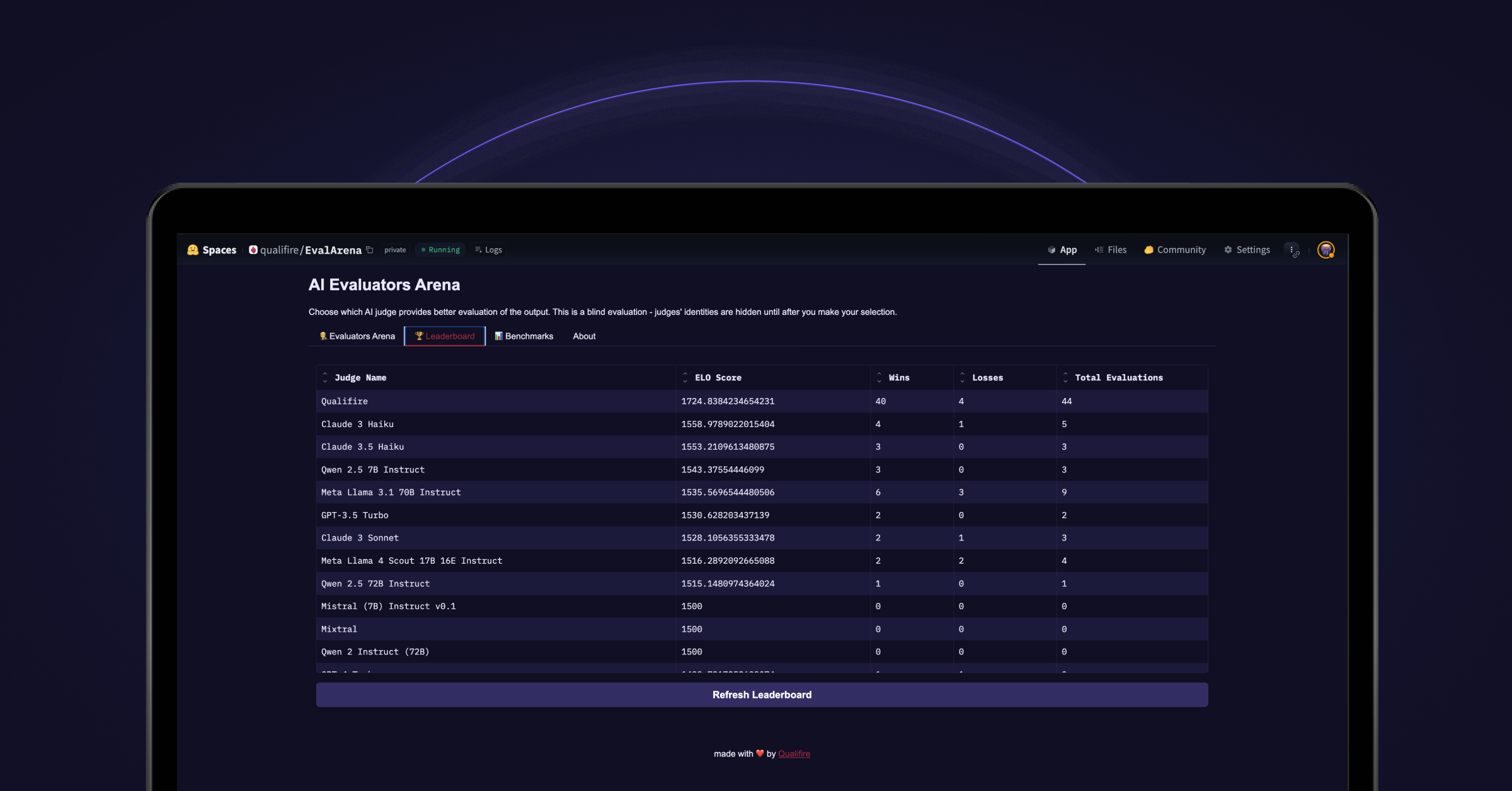Viewport: 1512px width, 791px height.
Task: Click the qualifire organization avatar icon
Action: coord(253,250)
